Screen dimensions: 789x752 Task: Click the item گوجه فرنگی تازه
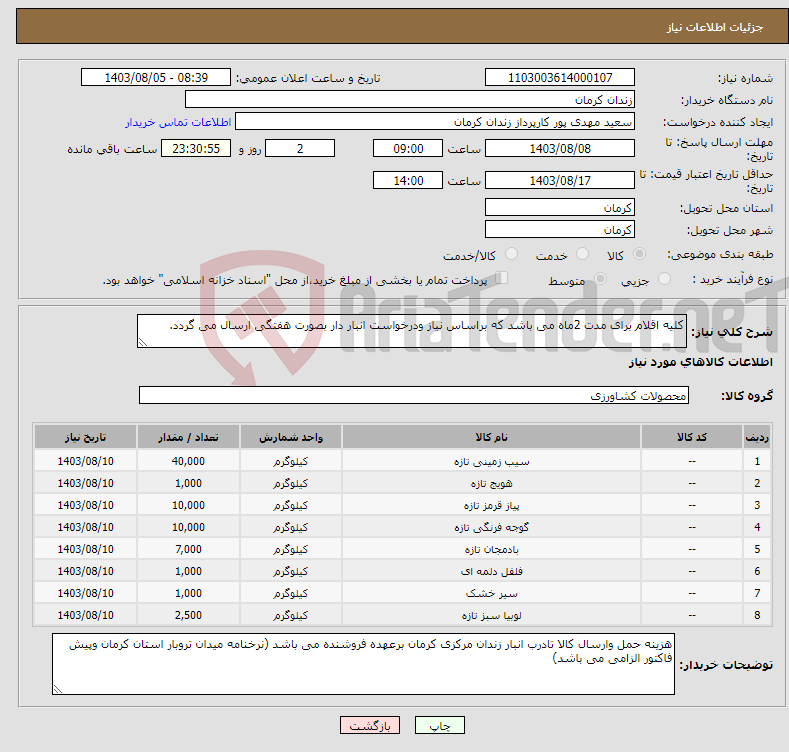(x=491, y=528)
